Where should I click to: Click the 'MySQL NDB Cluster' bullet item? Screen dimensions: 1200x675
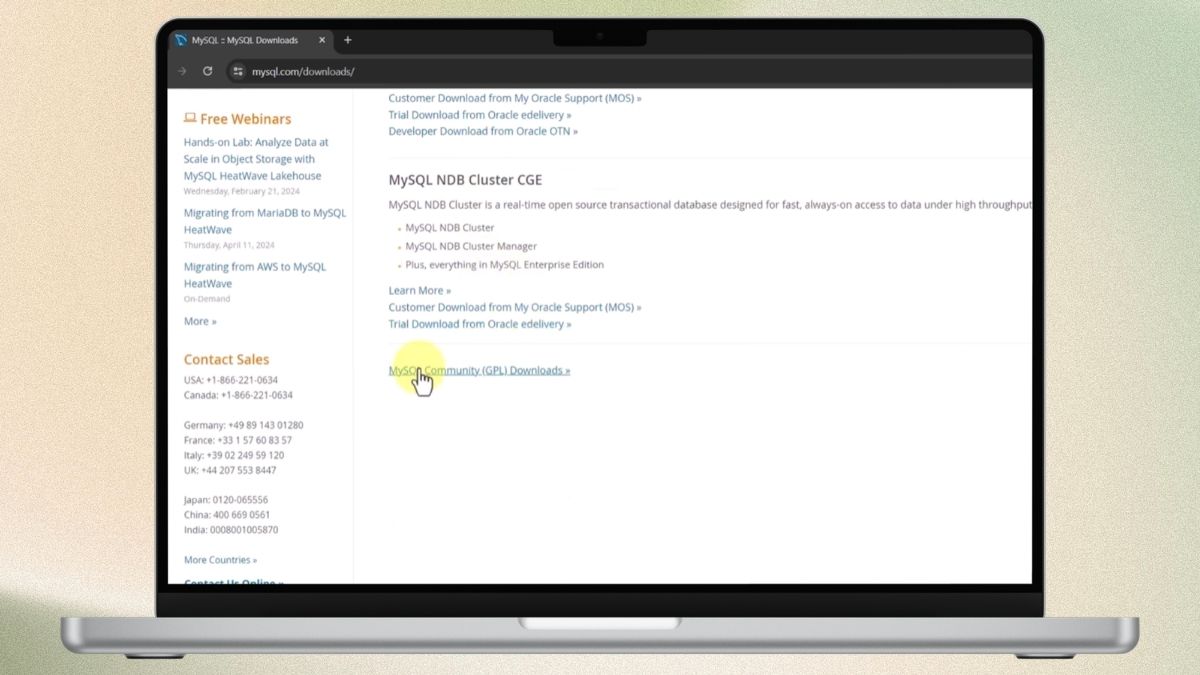(450, 228)
